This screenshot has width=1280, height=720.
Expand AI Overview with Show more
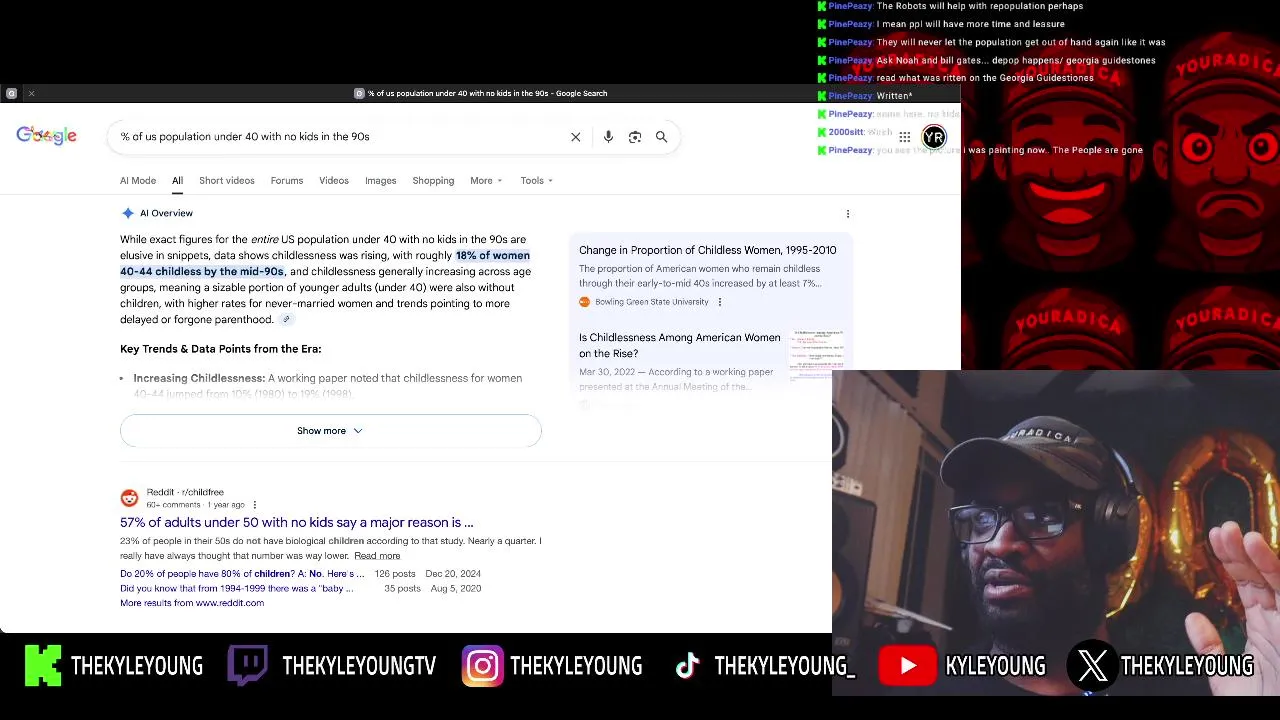pos(331,431)
